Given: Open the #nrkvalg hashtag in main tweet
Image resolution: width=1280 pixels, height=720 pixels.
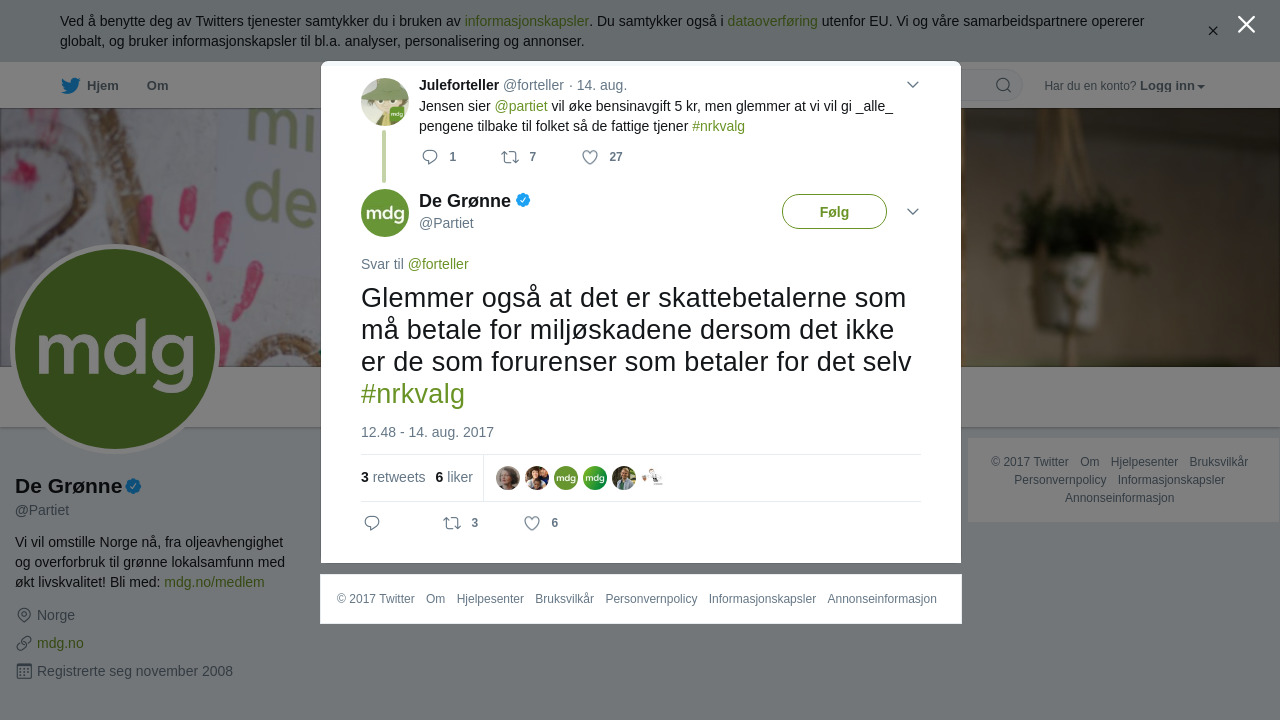Looking at the screenshot, I should (x=413, y=393).
